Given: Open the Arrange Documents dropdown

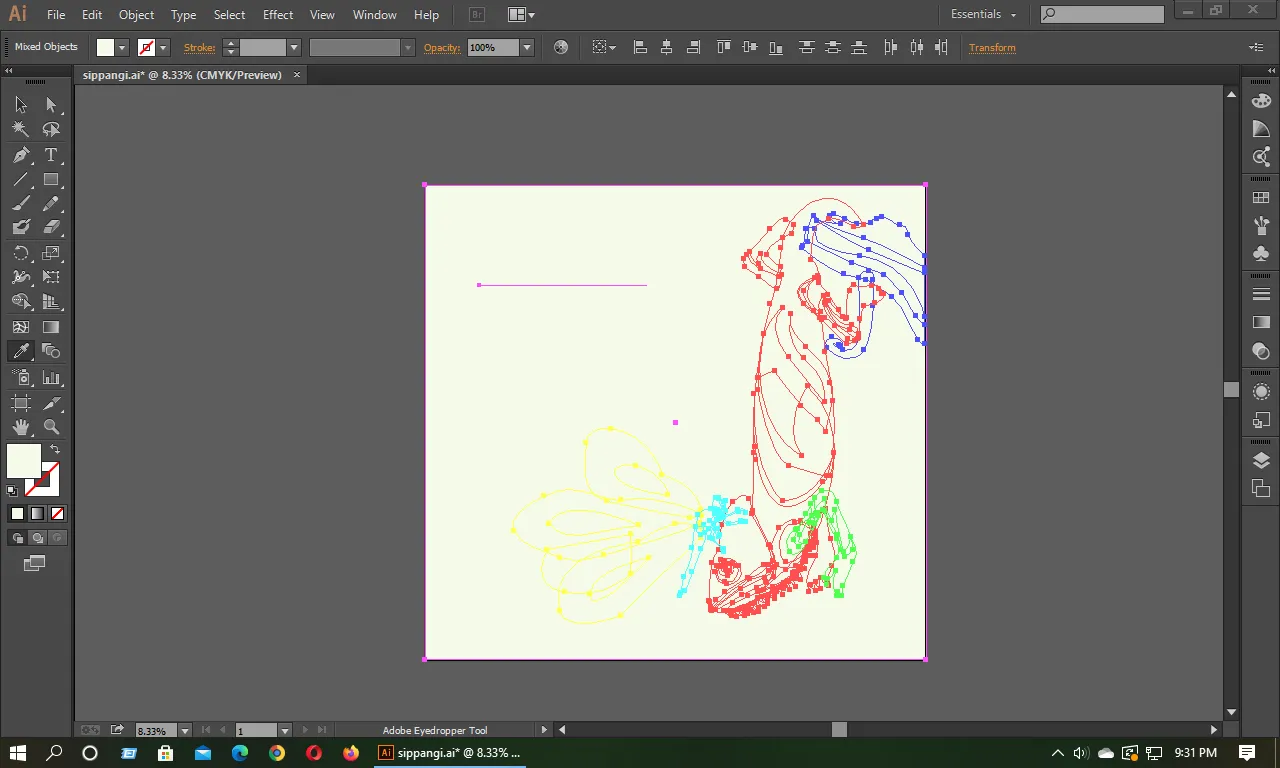Looking at the screenshot, I should coord(521,15).
